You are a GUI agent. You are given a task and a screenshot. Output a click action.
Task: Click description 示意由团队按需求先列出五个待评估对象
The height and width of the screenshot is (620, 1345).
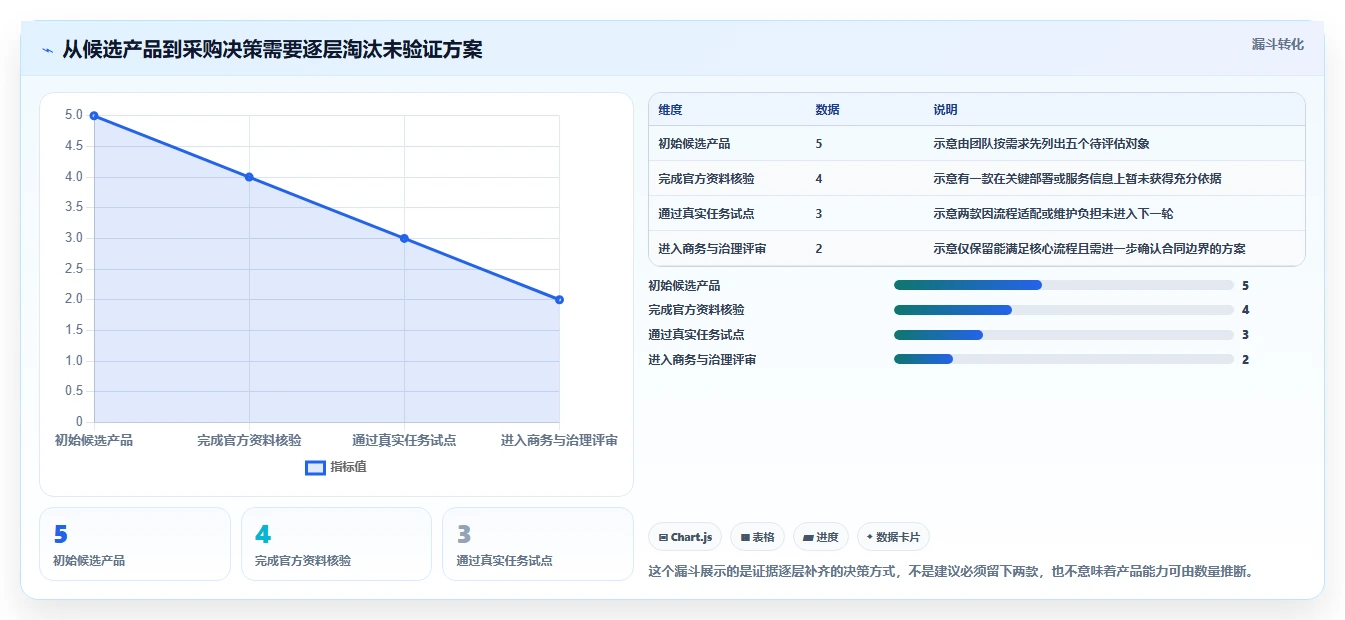(x=1041, y=144)
